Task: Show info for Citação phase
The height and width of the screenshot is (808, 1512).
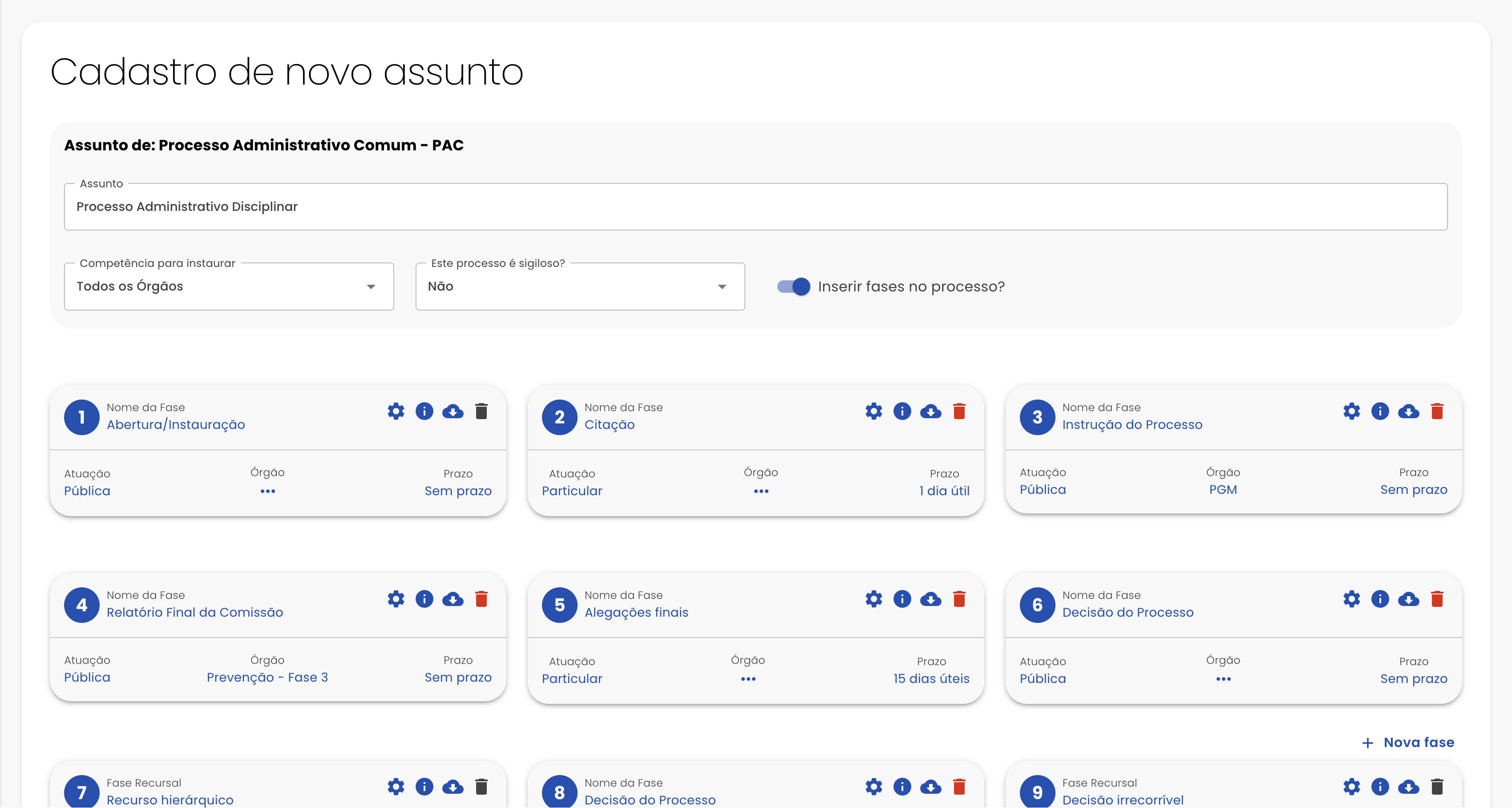Action: click(x=902, y=411)
